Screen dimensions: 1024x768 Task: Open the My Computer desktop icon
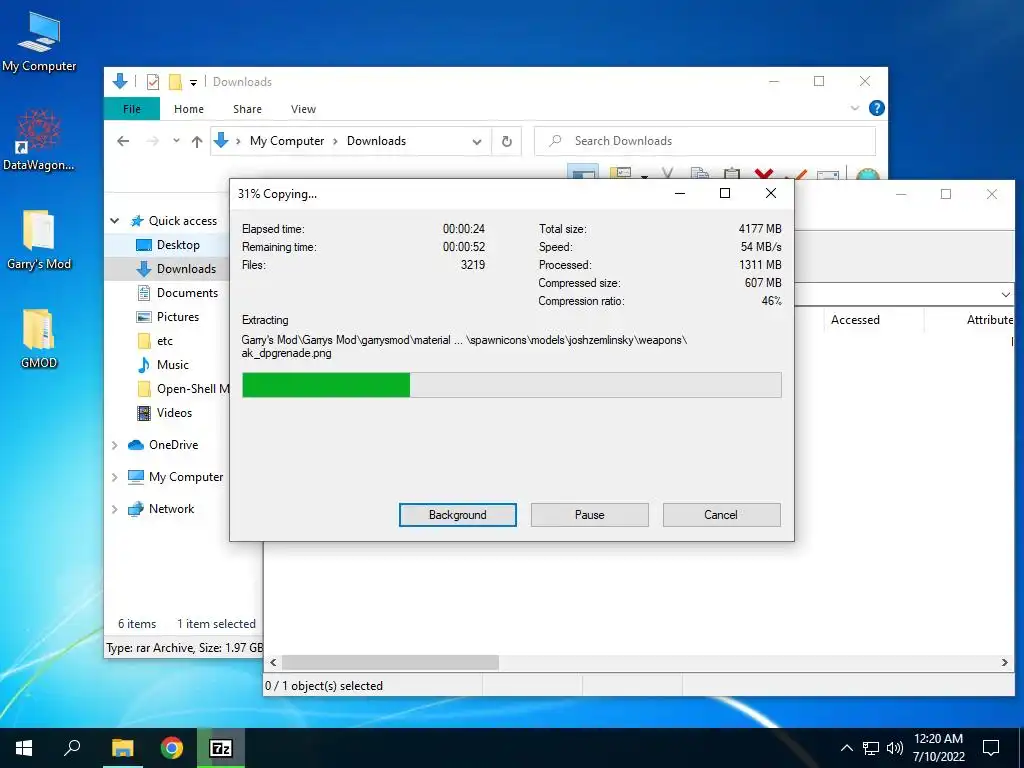pyautogui.click(x=39, y=41)
